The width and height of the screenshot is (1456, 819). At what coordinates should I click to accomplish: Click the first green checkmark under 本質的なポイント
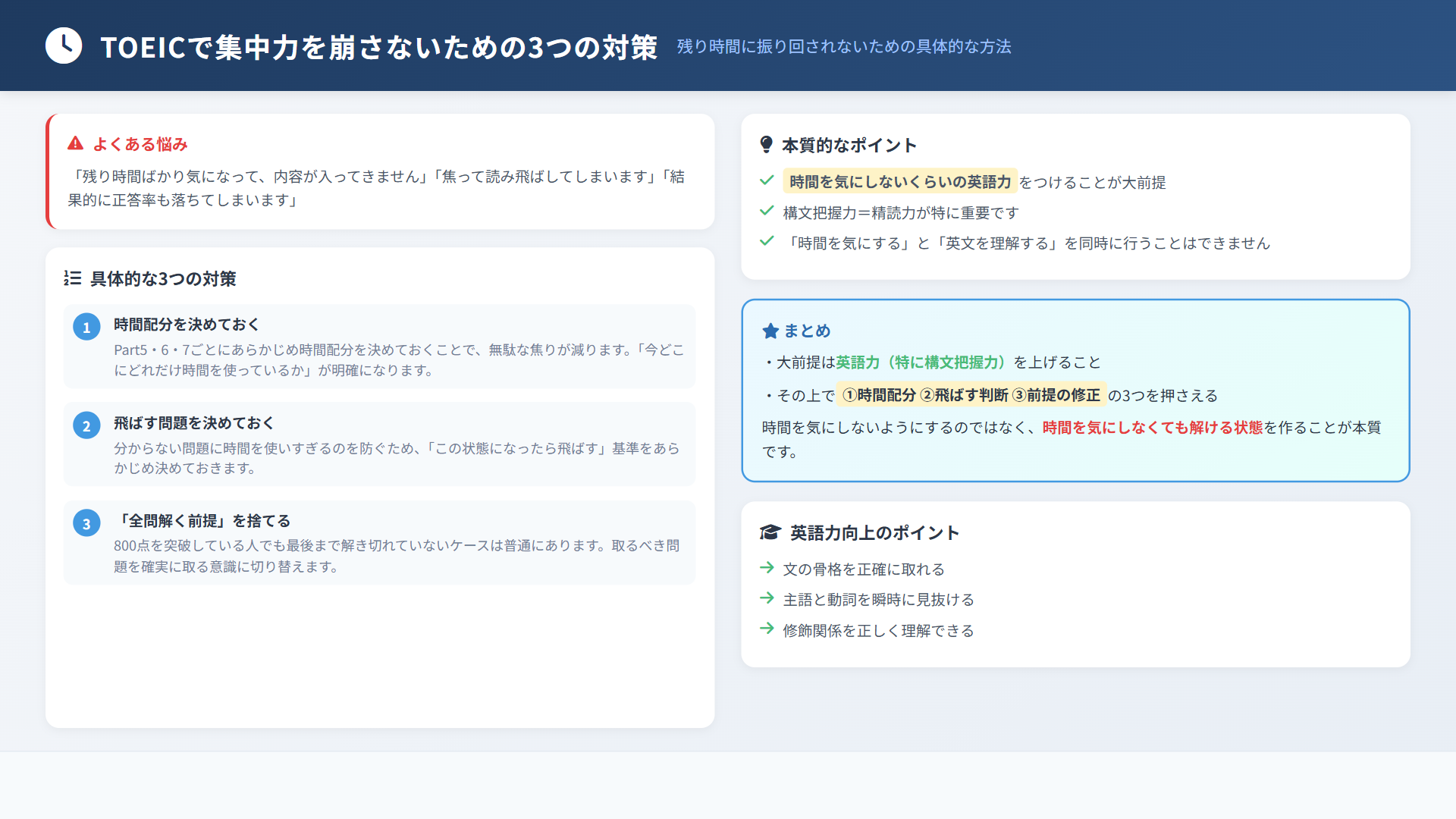pos(767,180)
